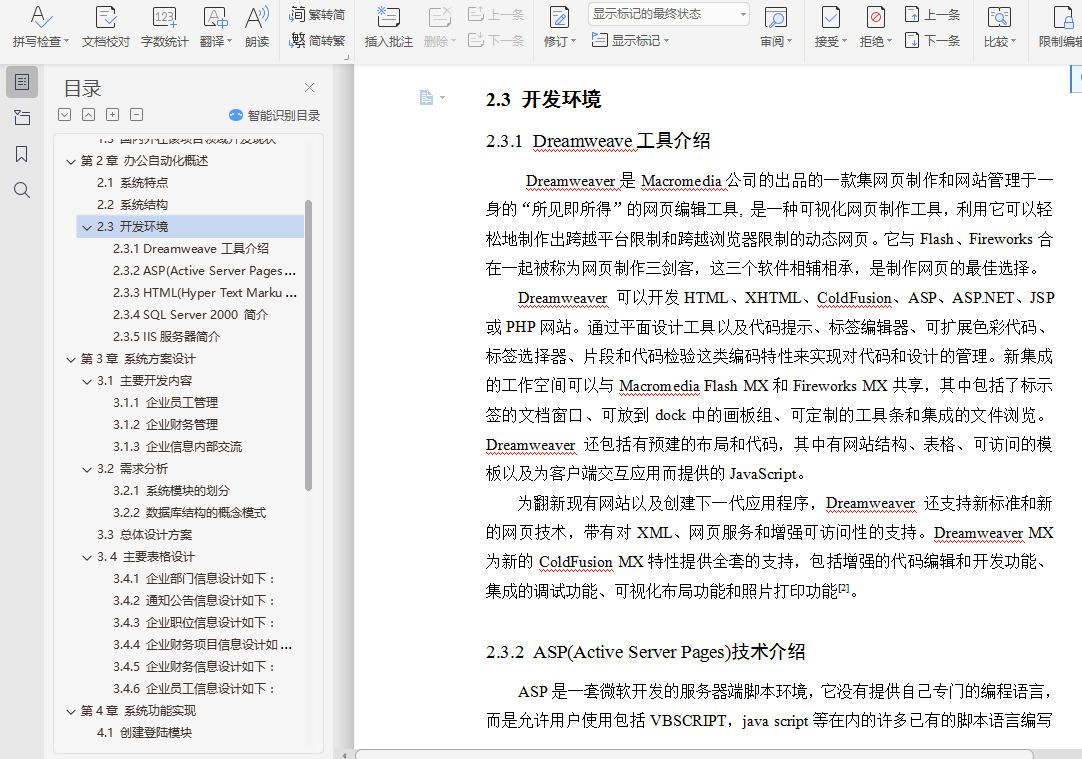
Task: Insert a comment (插入批注)
Action: click(x=388, y=27)
